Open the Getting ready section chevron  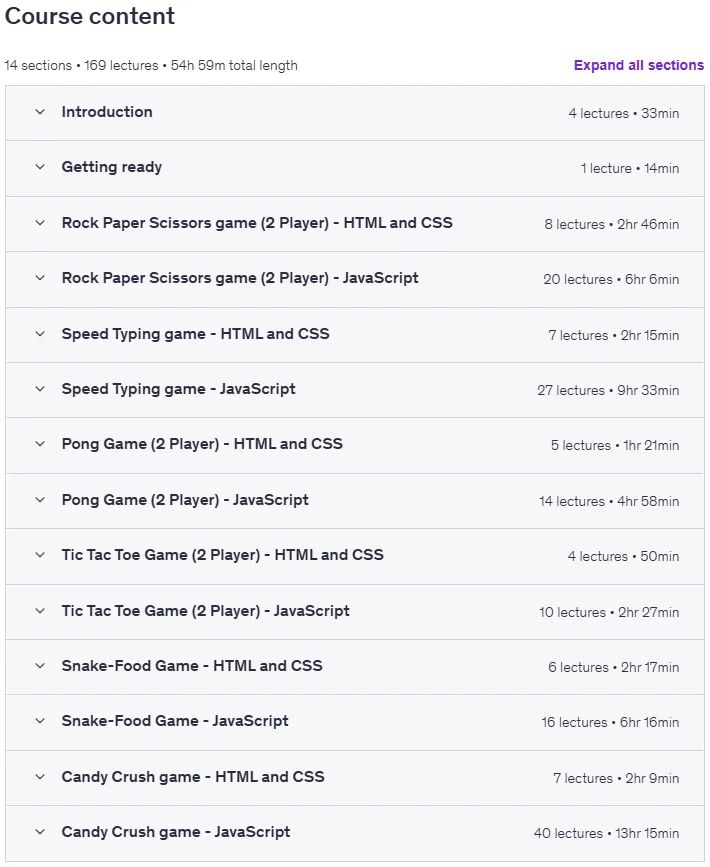click(x=40, y=167)
